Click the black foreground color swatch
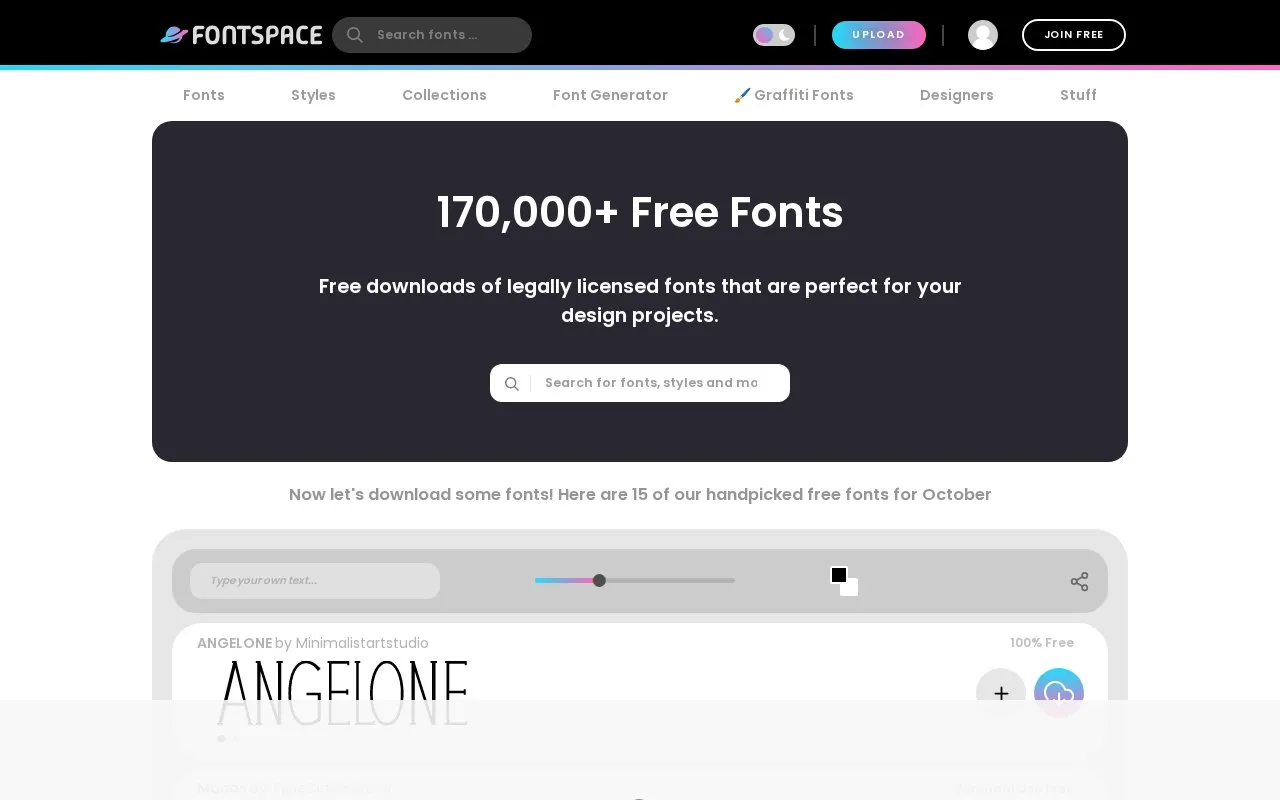The image size is (1280, 800). 839,575
